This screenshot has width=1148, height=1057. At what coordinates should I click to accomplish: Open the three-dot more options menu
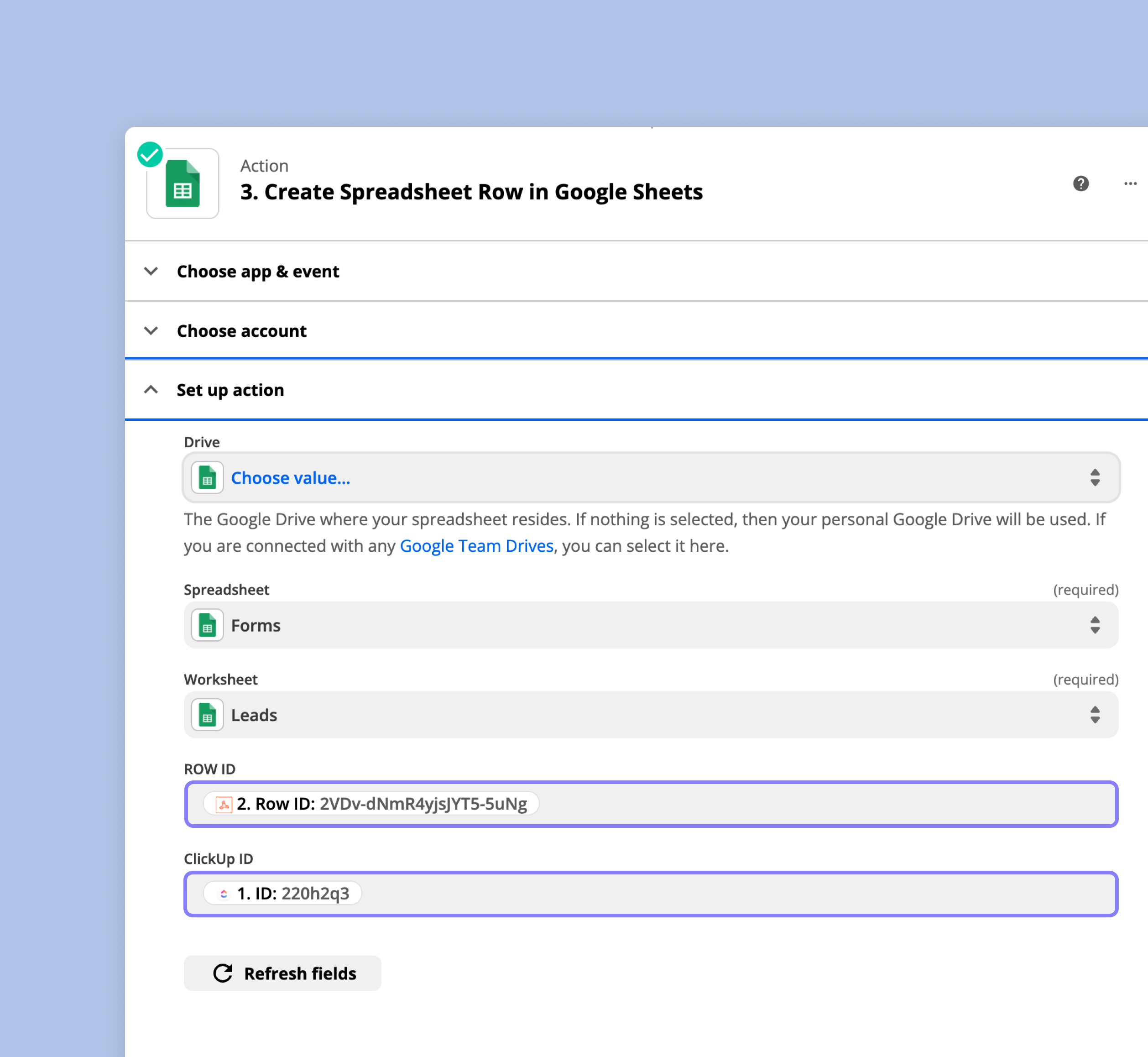(1130, 183)
